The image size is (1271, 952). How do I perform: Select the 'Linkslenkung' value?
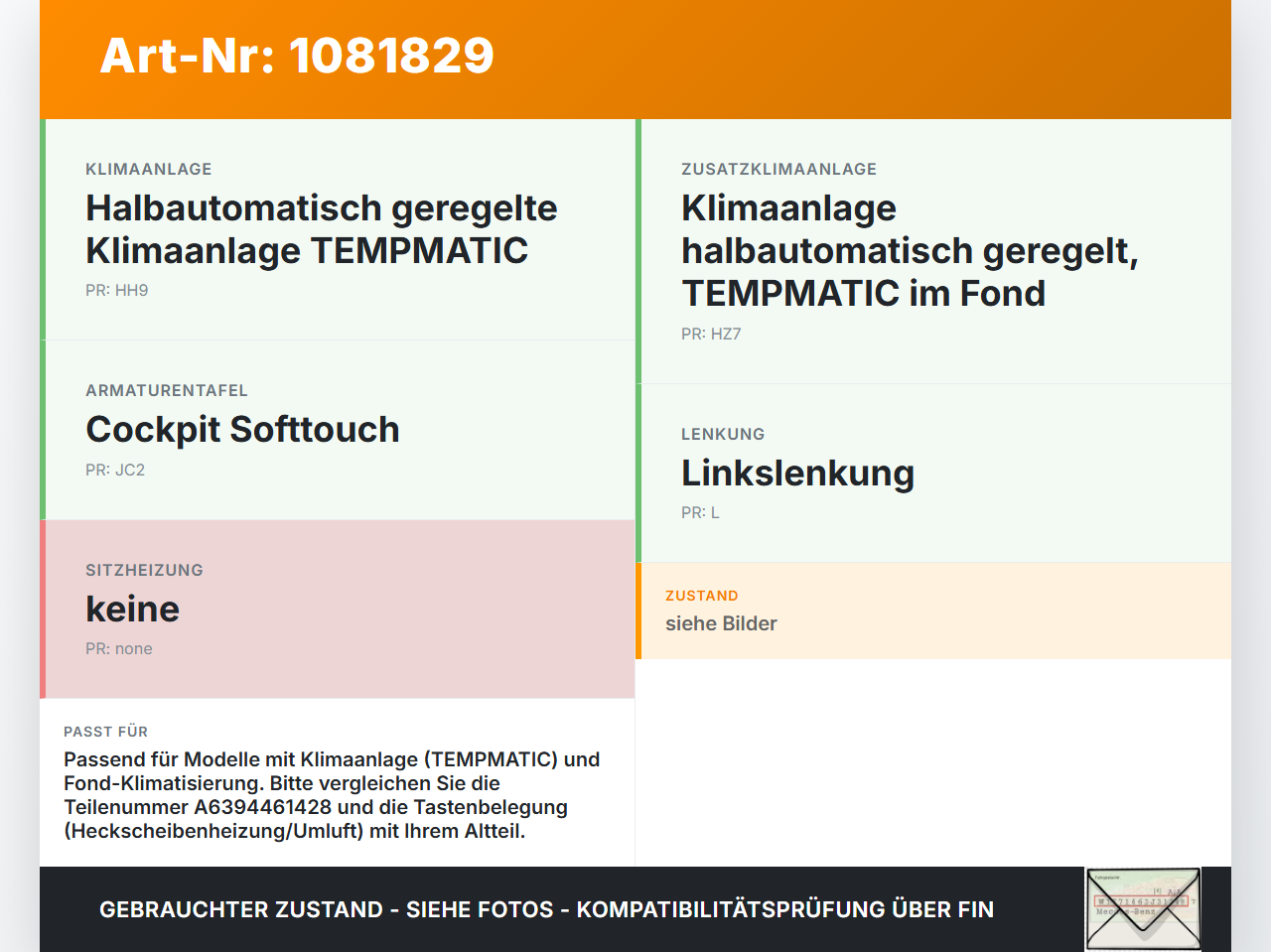(797, 474)
